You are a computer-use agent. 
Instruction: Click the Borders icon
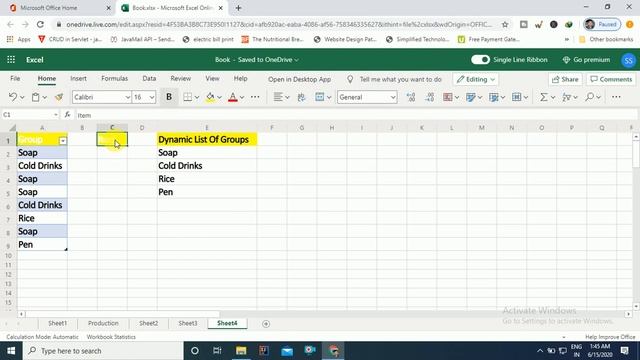pos(187,97)
